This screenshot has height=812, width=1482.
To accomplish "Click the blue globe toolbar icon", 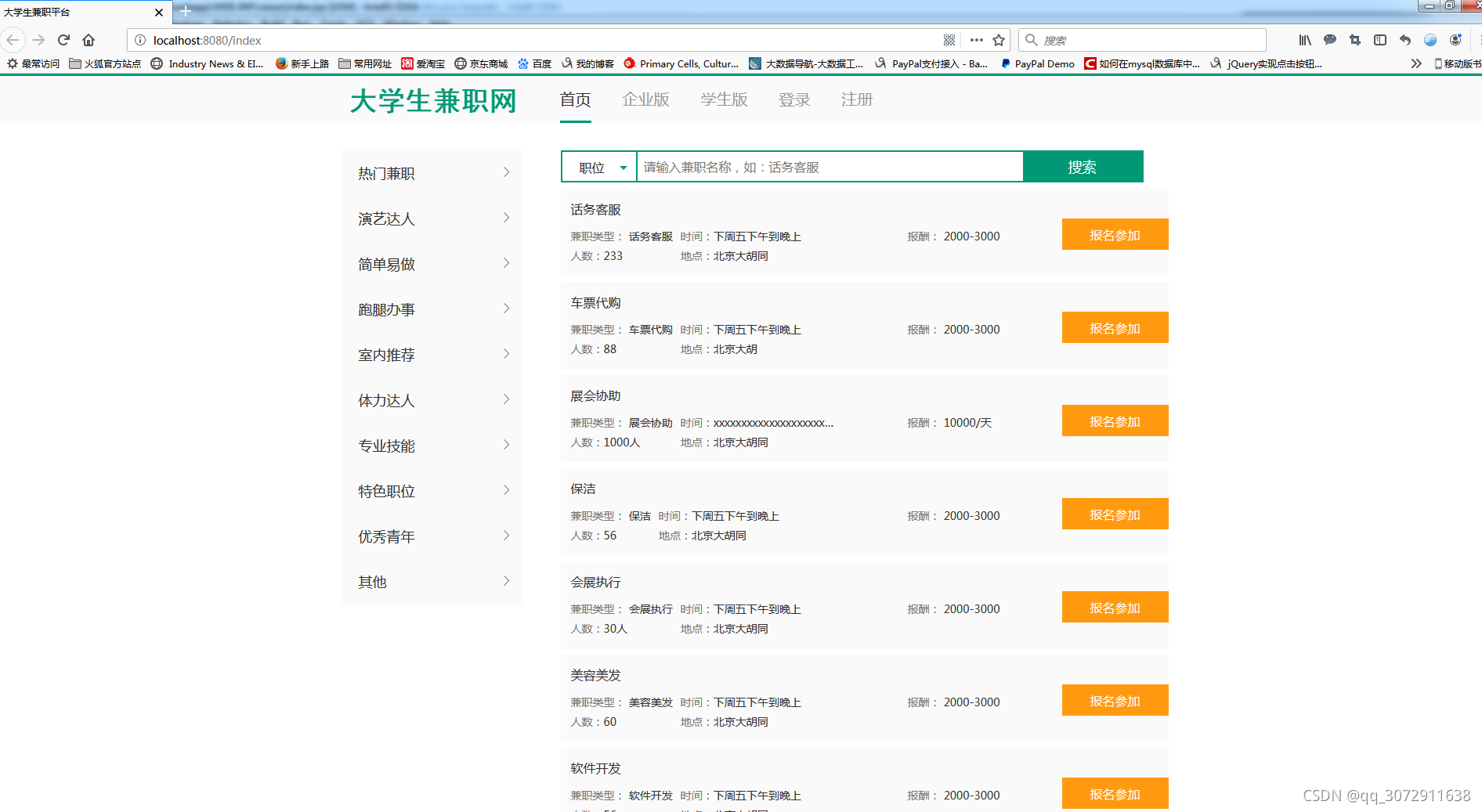I will 1430,40.
